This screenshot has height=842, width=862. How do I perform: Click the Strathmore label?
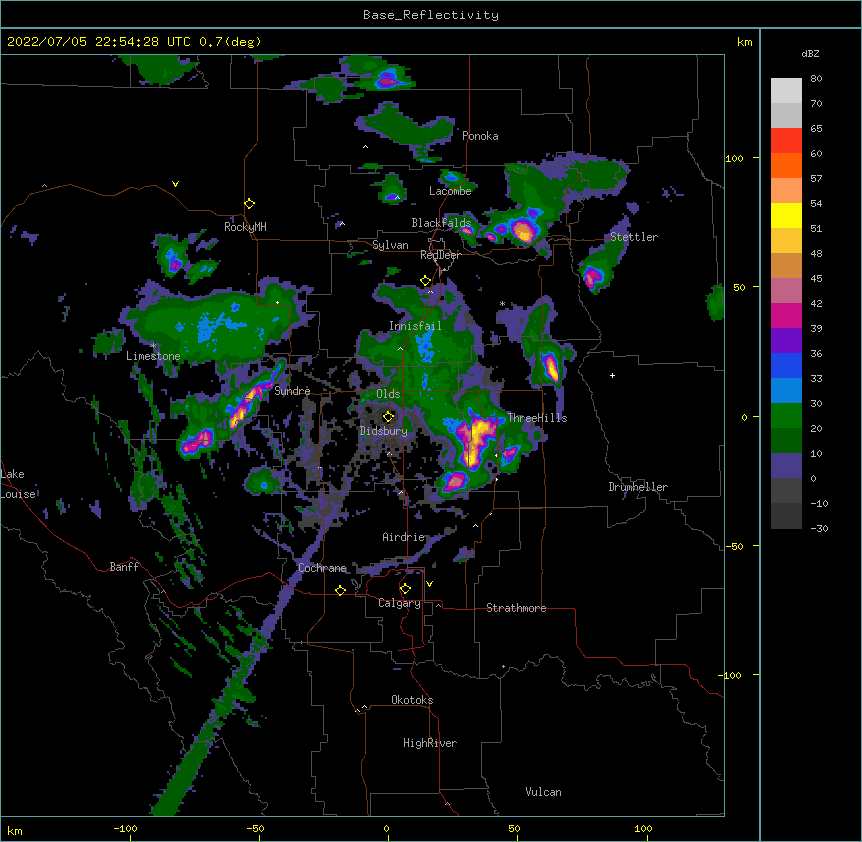(x=516, y=608)
